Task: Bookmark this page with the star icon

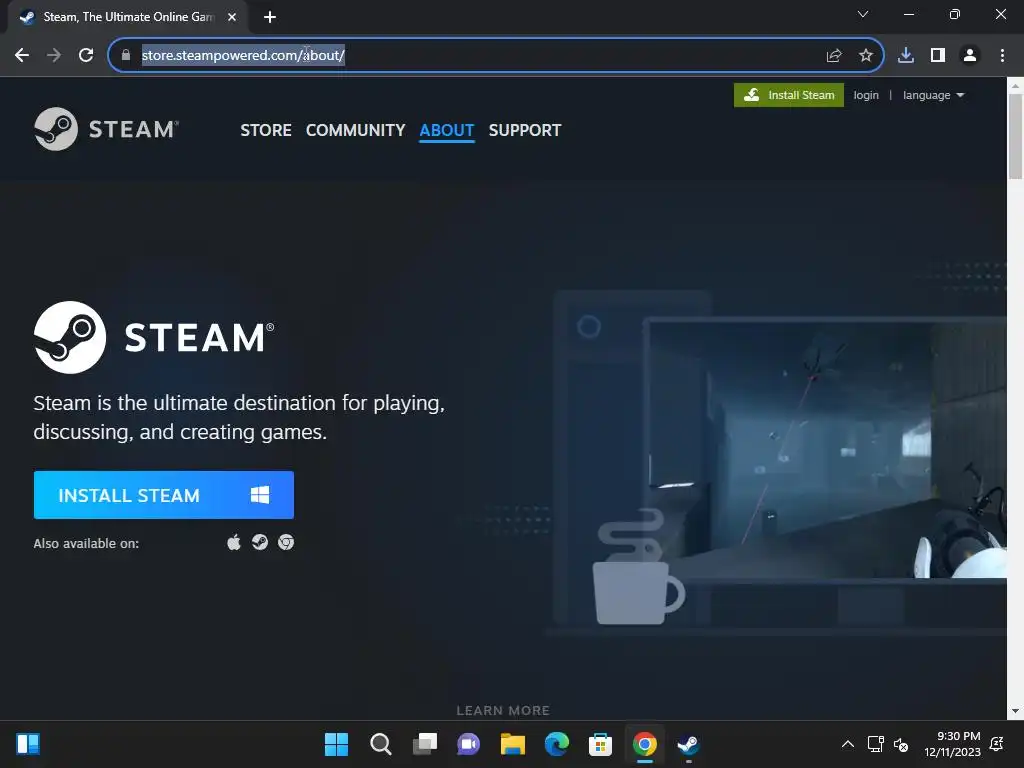Action: pos(866,56)
